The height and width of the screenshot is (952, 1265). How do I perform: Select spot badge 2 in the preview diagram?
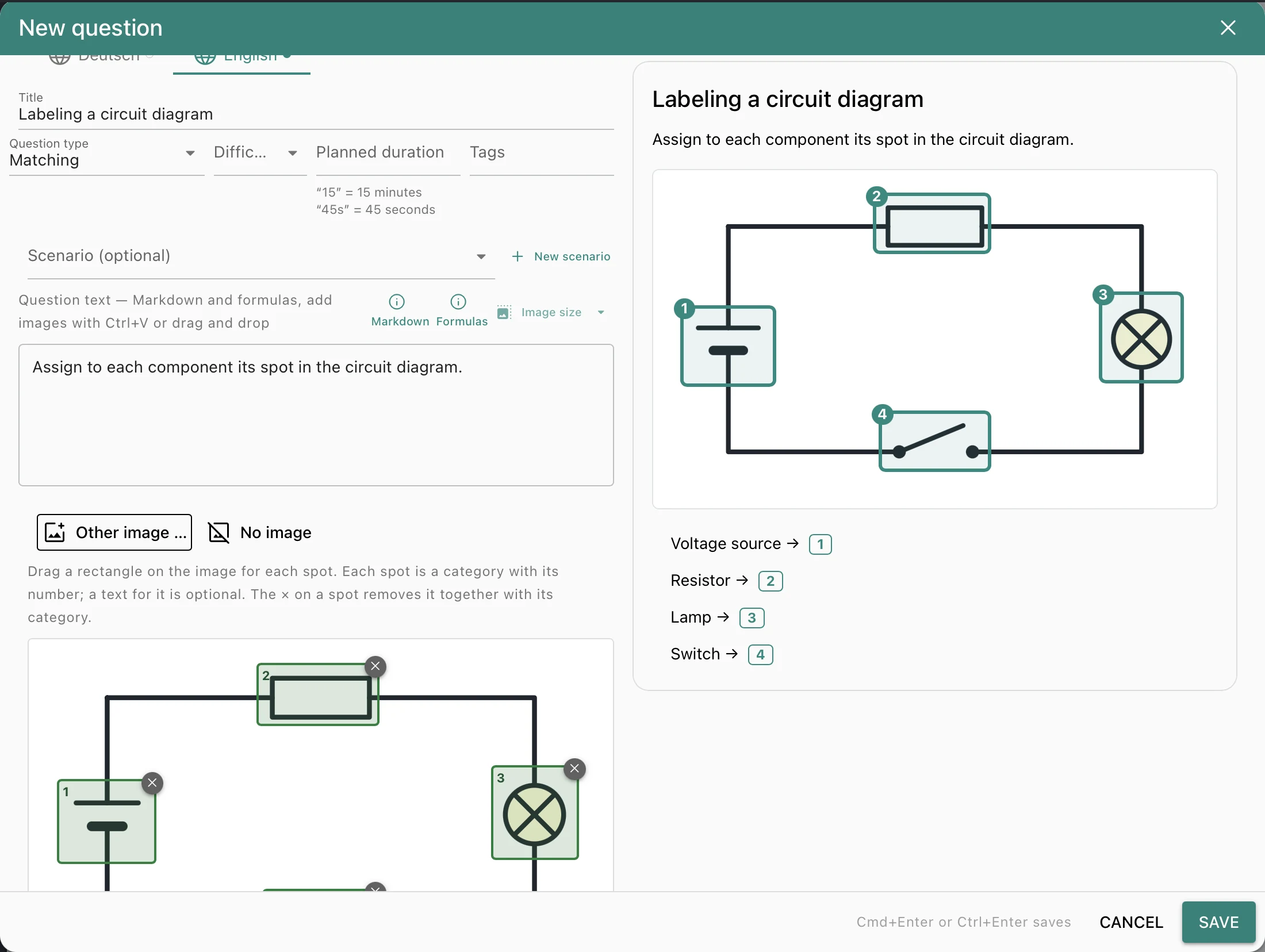tap(876, 197)
